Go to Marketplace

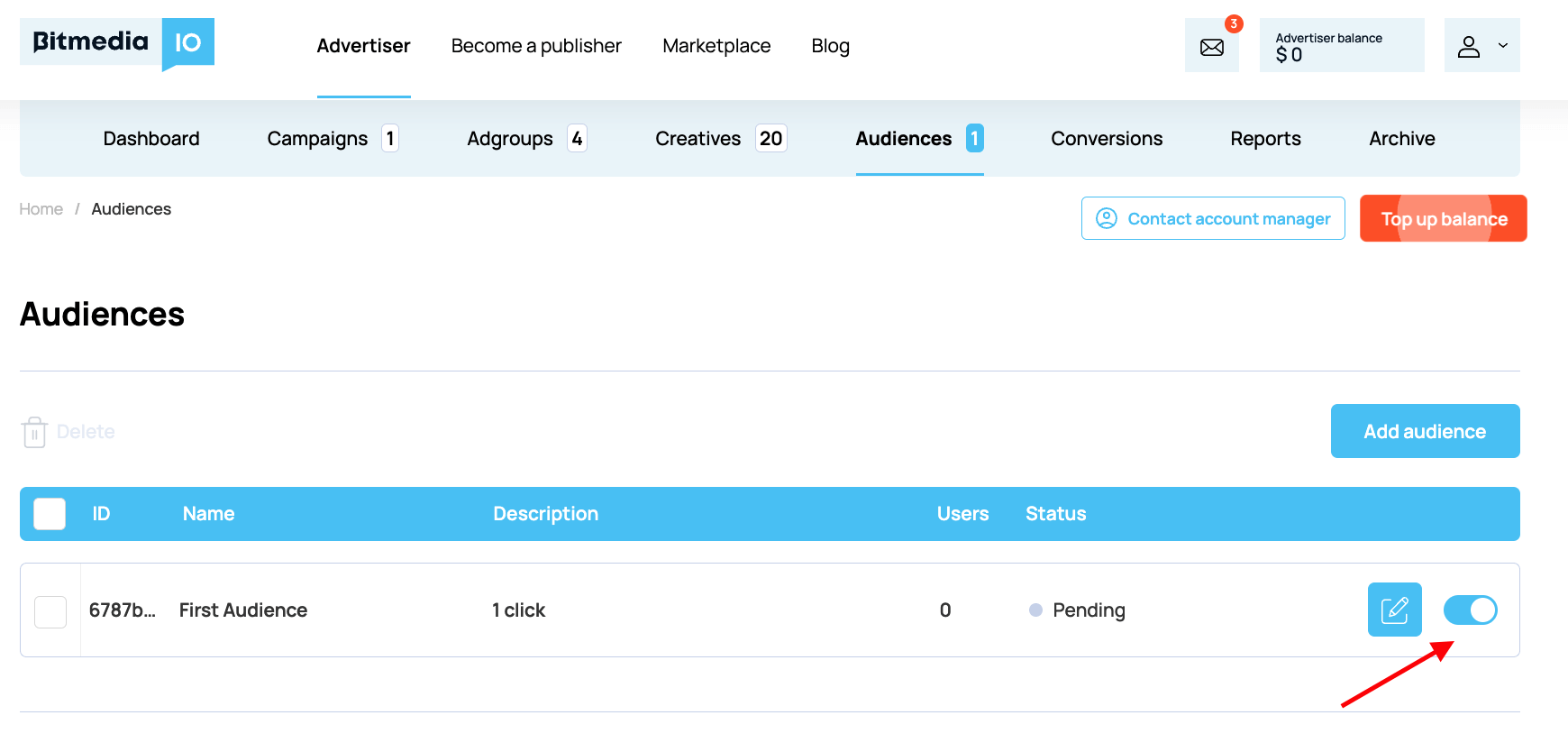(716, 46)
